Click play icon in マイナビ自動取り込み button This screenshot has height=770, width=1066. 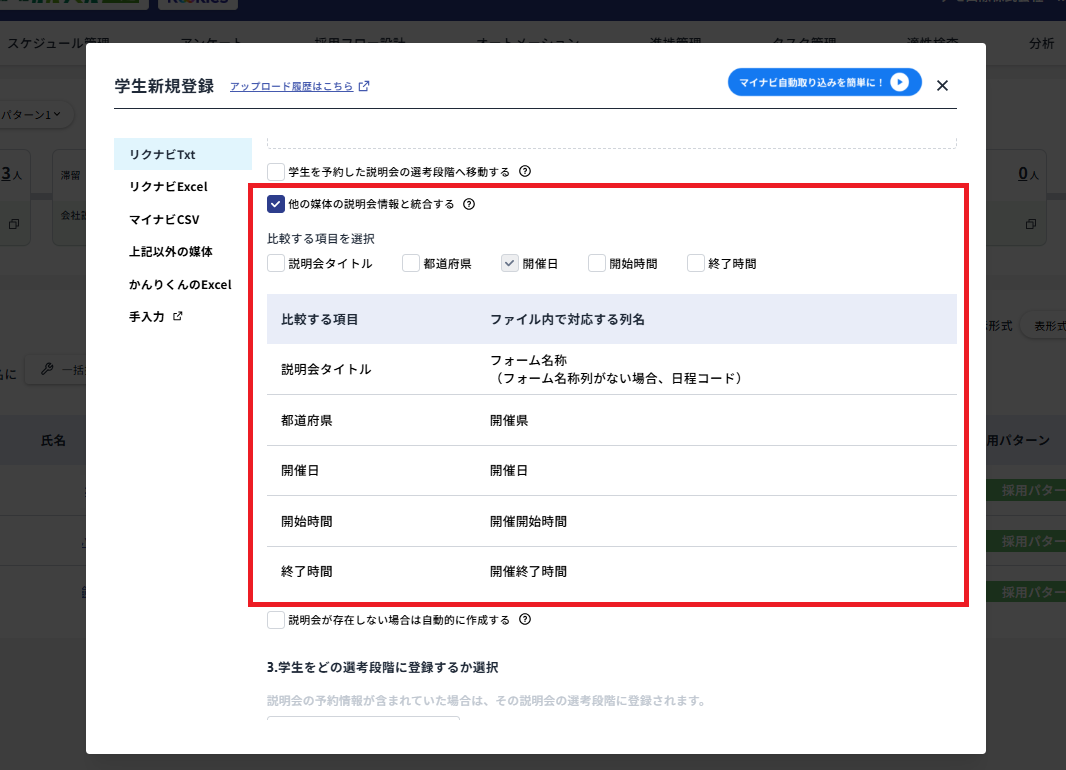pyautogui.click(x=899, y=82)
